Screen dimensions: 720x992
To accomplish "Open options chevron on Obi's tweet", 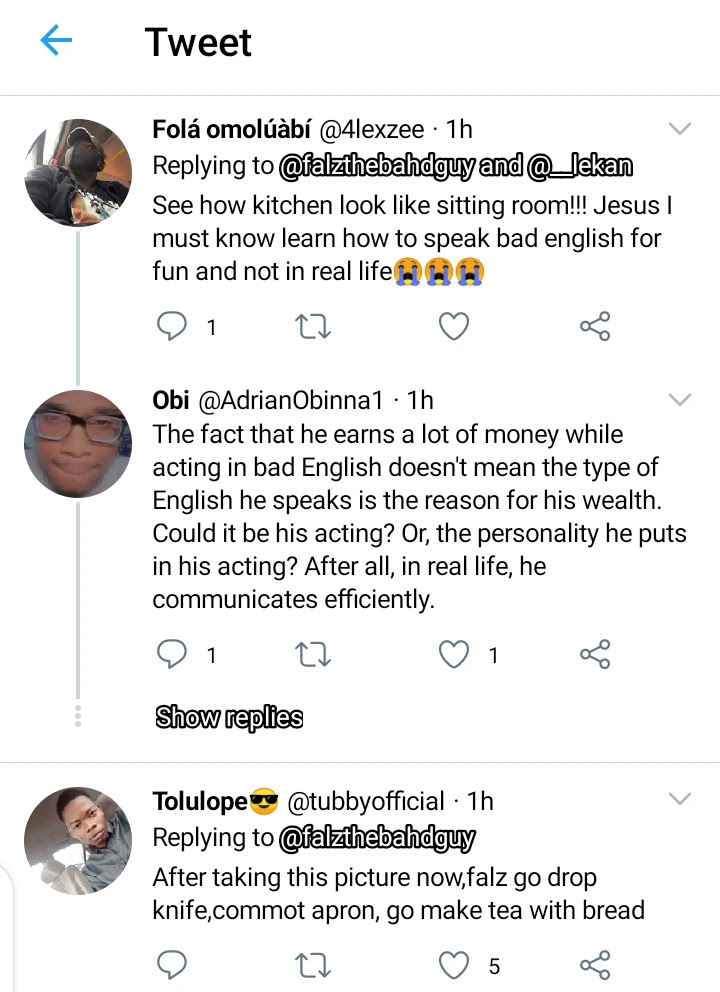I will (x=679, y=400).
